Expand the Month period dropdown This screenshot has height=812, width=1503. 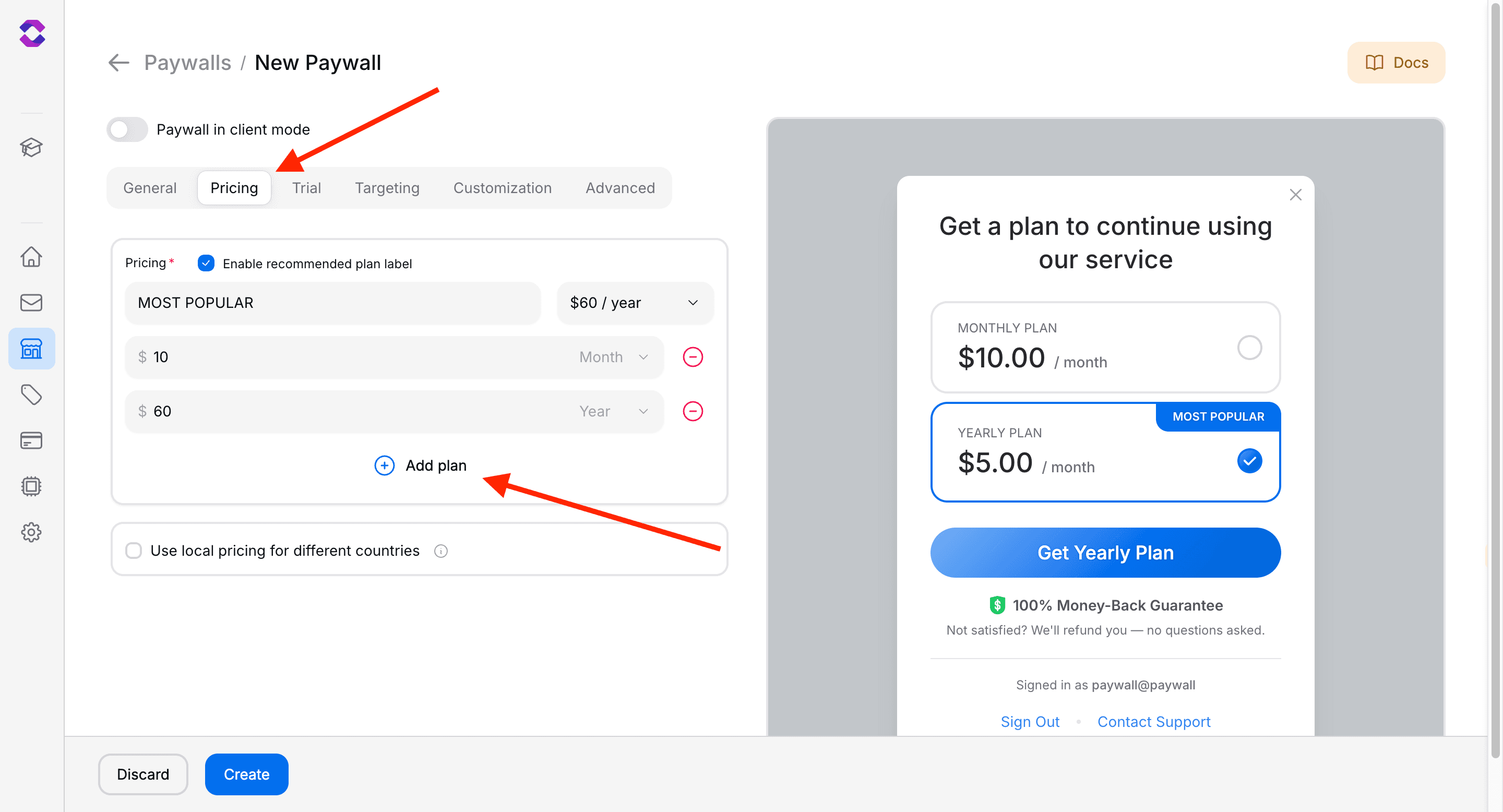coord(613,356)
